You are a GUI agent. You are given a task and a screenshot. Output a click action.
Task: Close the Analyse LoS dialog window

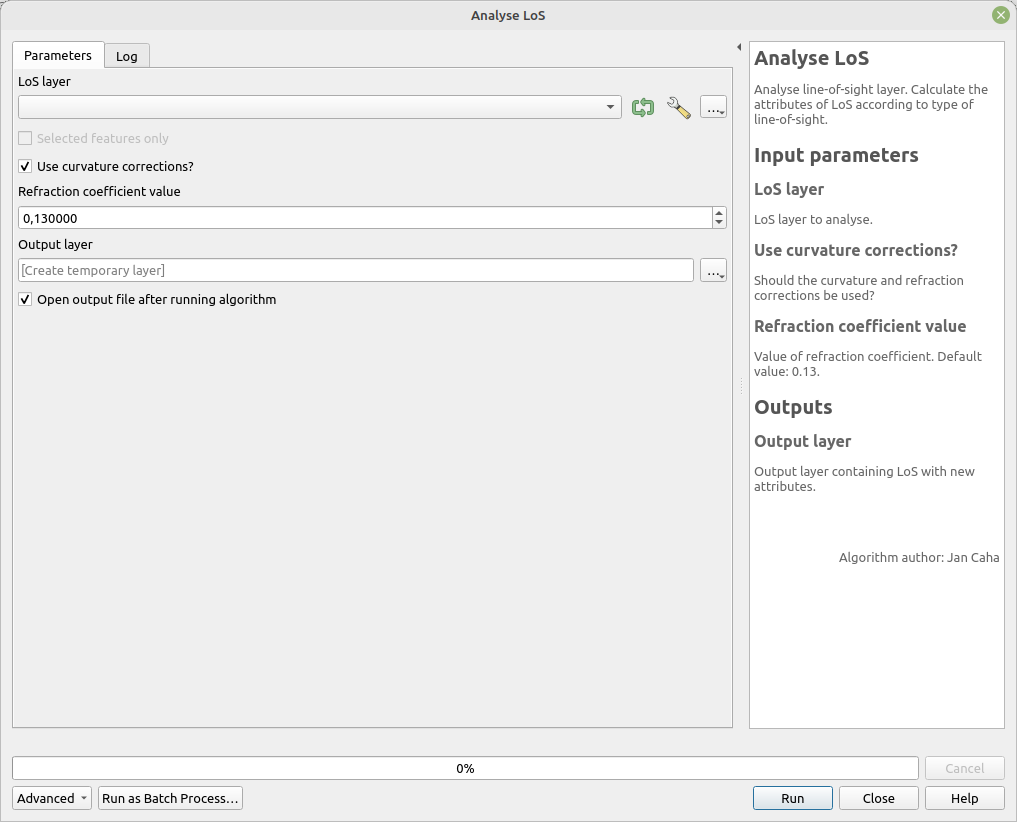(x=1000, y=15)
